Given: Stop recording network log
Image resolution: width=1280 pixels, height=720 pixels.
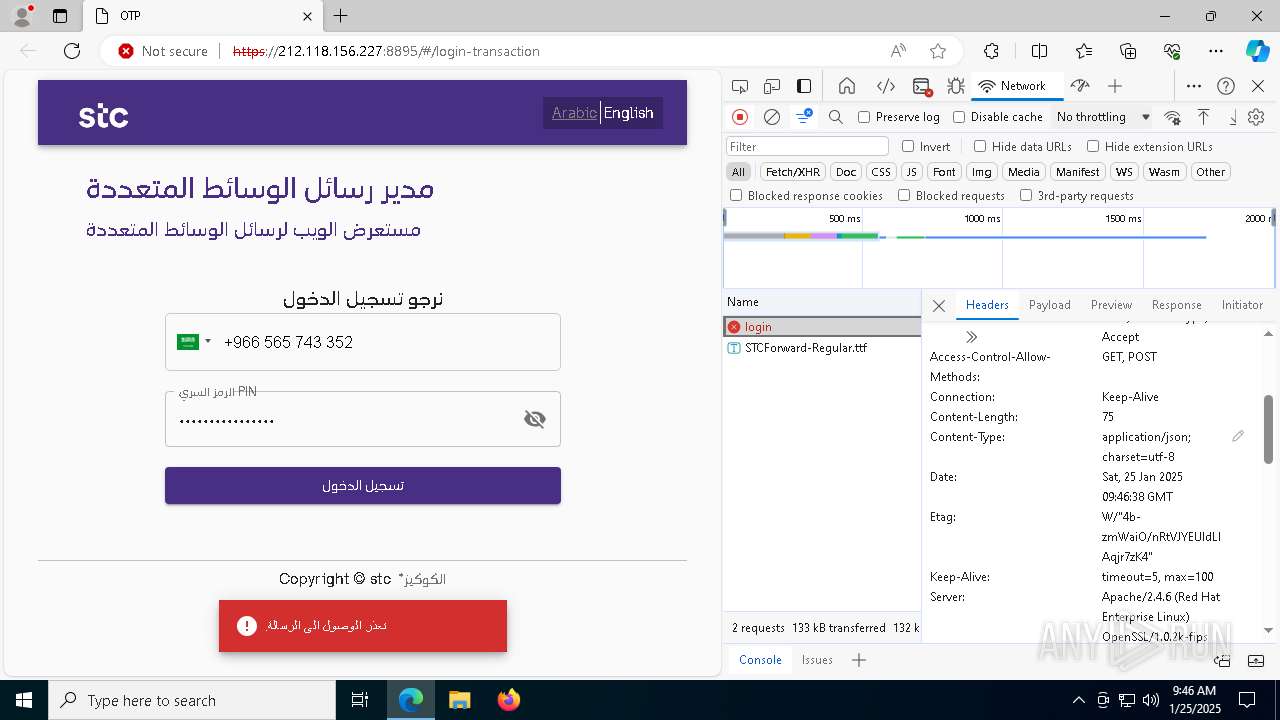Looking at the screenshot, I should [x=740, y=117].
